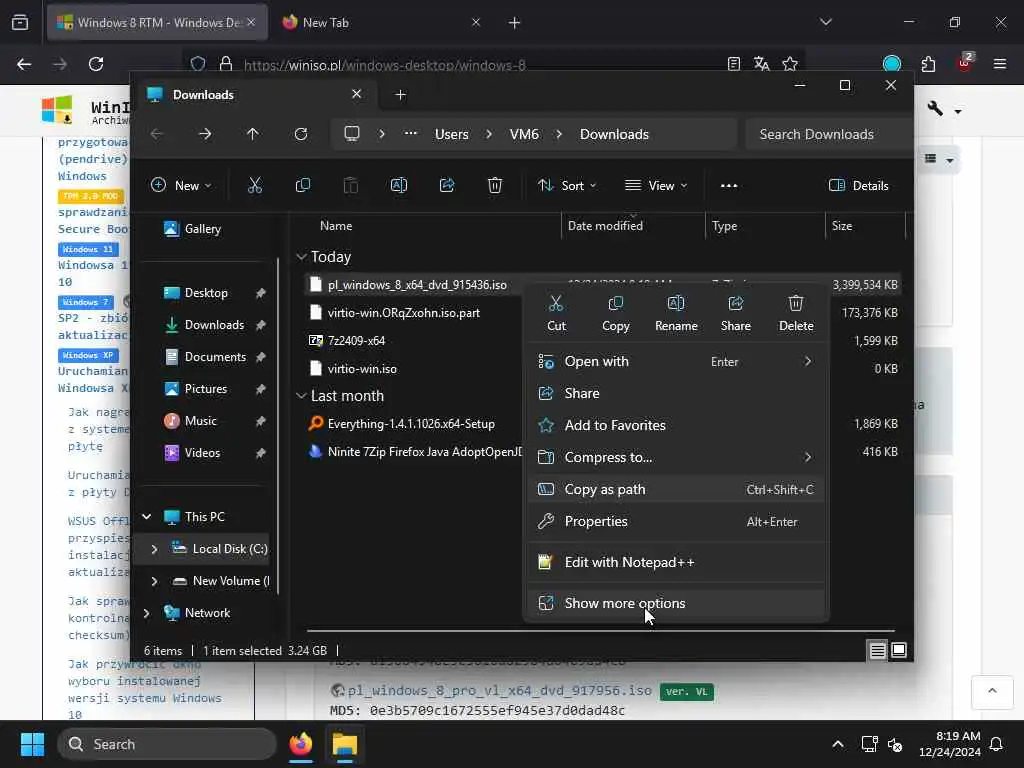Open the New item dropdown

click(x=181, y=185)
